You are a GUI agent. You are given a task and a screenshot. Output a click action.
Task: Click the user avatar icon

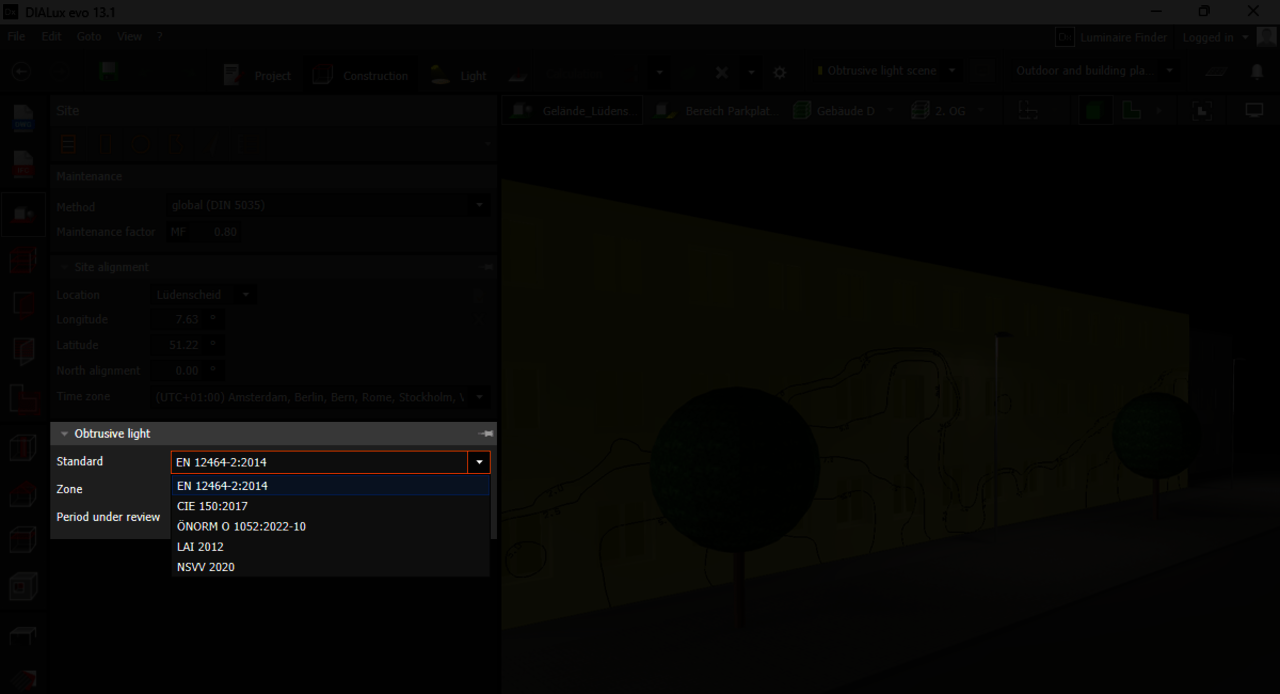pyautogui.click(x=1266, y=37)
